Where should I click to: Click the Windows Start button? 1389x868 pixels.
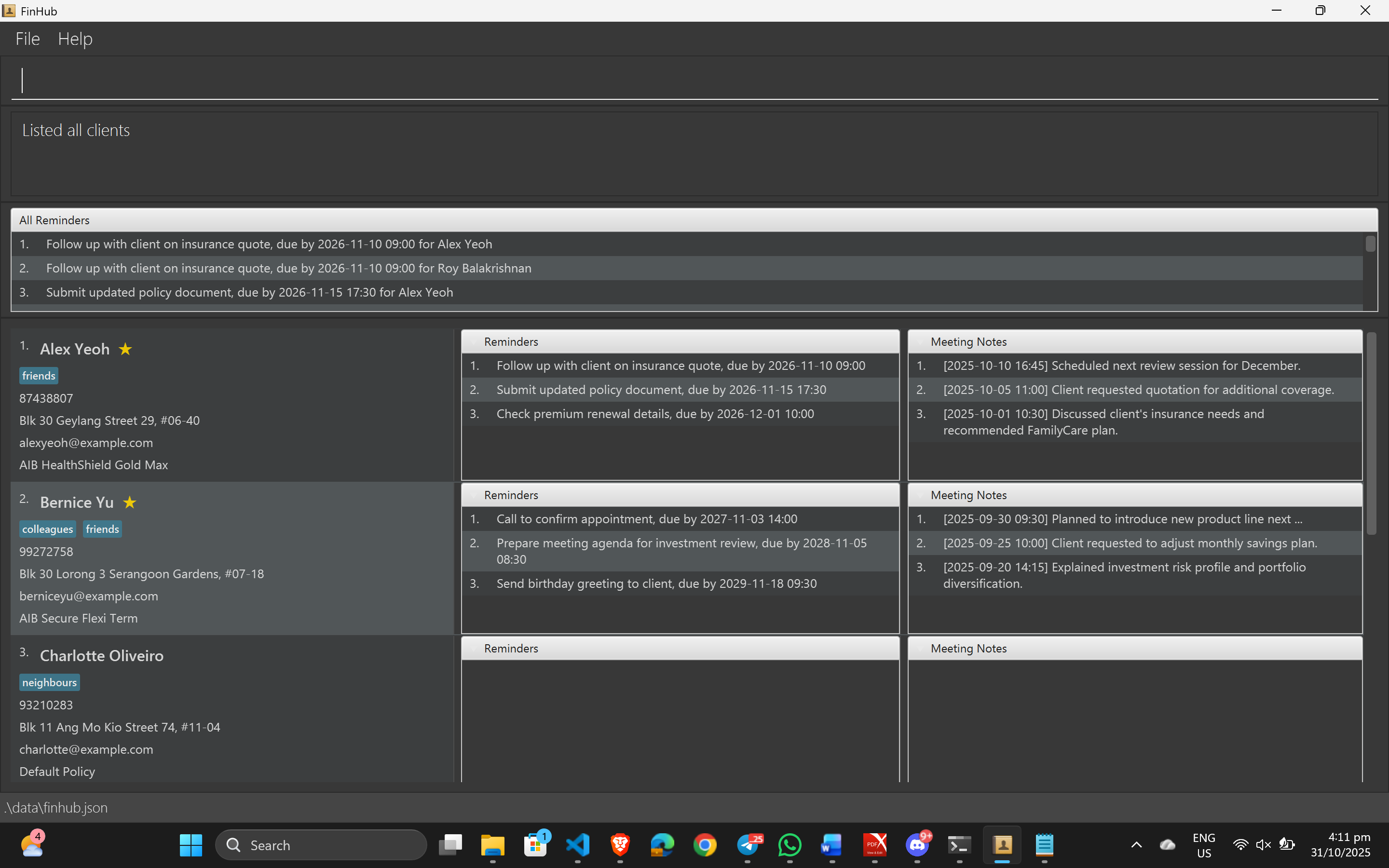click(191, 844)
